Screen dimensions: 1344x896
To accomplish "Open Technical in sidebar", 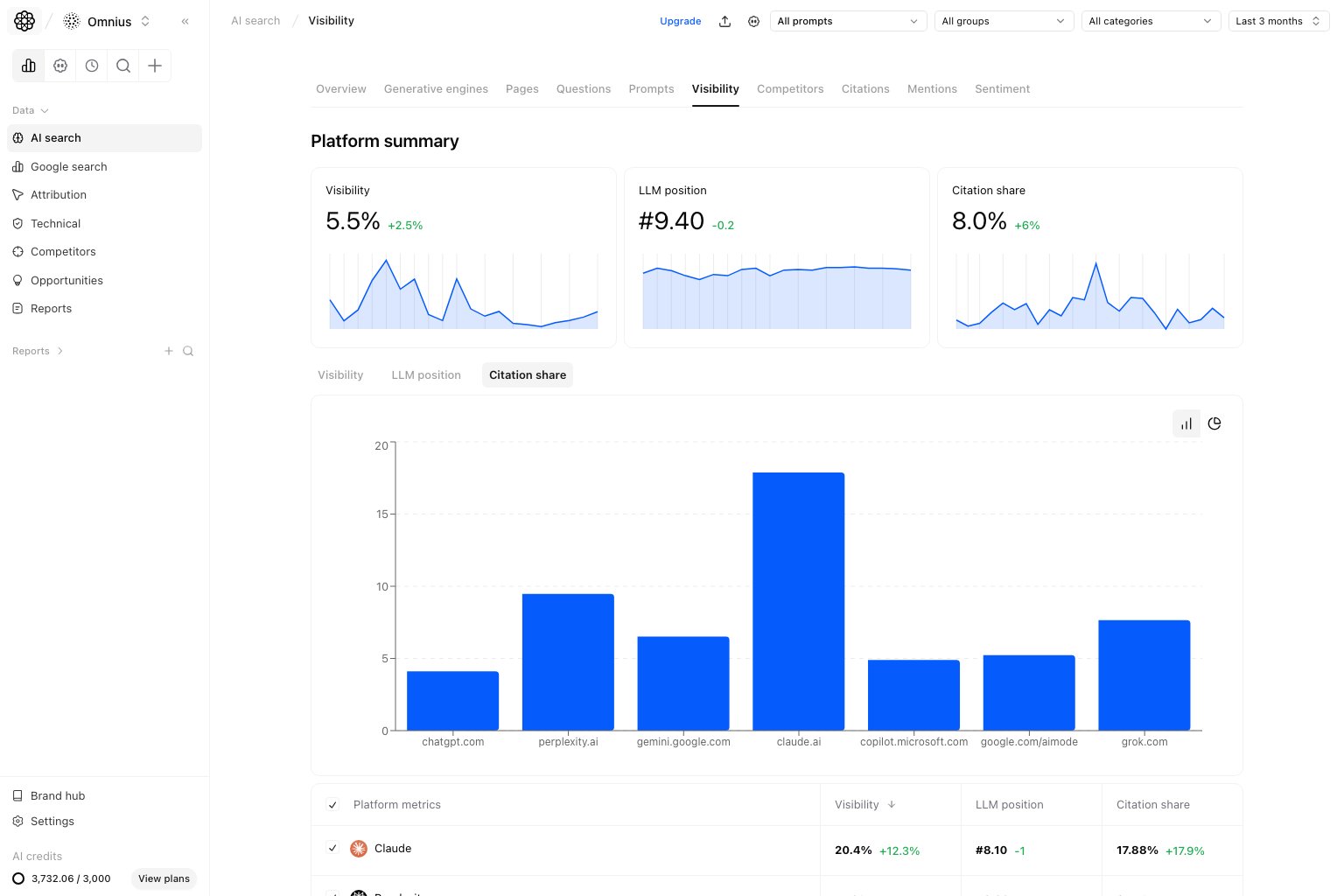I will 104,223.
